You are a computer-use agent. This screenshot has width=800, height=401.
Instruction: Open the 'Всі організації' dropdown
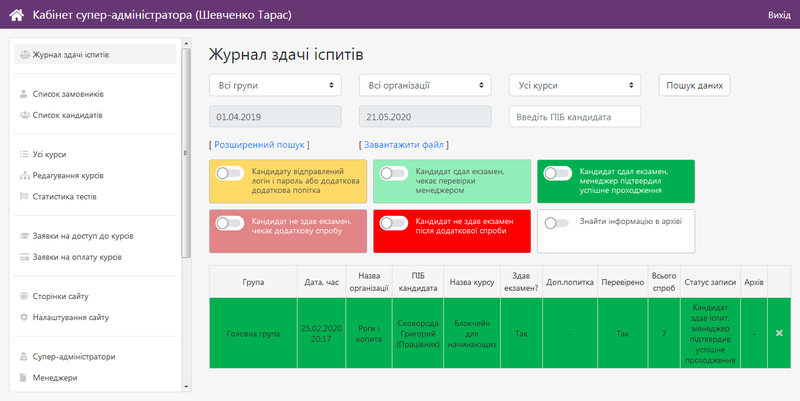pos(425,85)
